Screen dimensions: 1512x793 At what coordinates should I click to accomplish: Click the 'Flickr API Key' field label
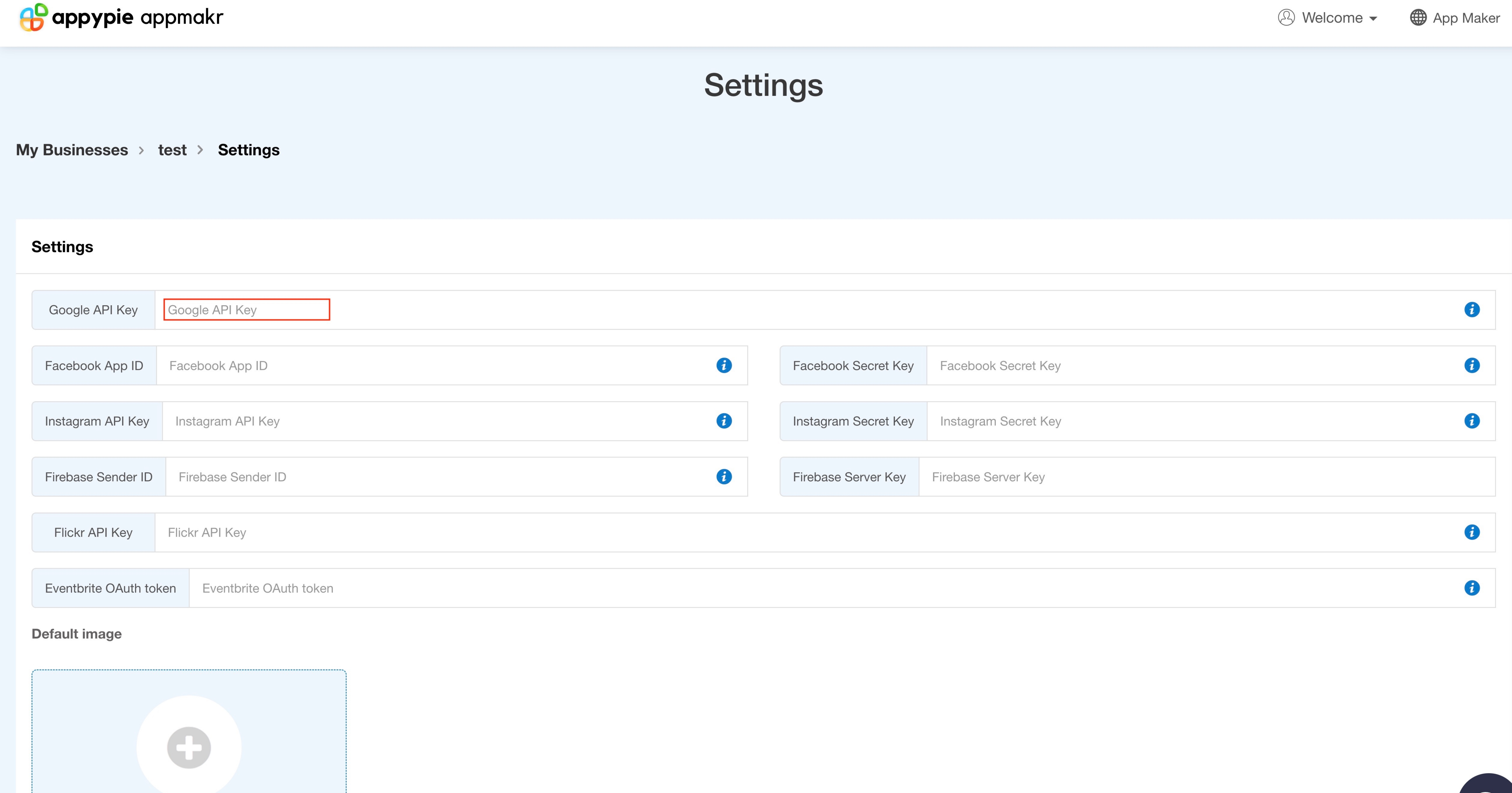pyautogui.click(x=93, y=533)
